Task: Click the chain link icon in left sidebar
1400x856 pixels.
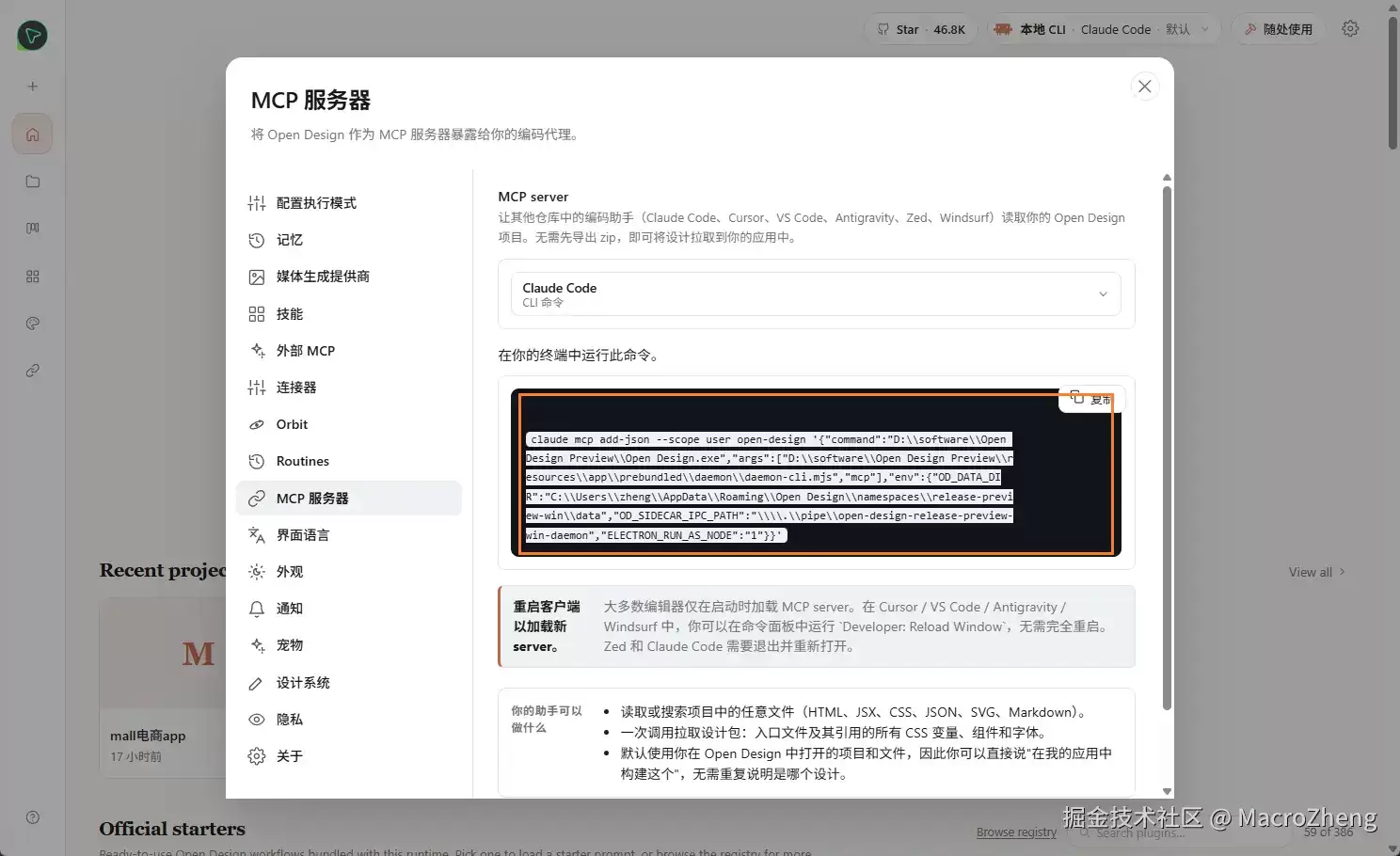Action: [x=33, y=371]
